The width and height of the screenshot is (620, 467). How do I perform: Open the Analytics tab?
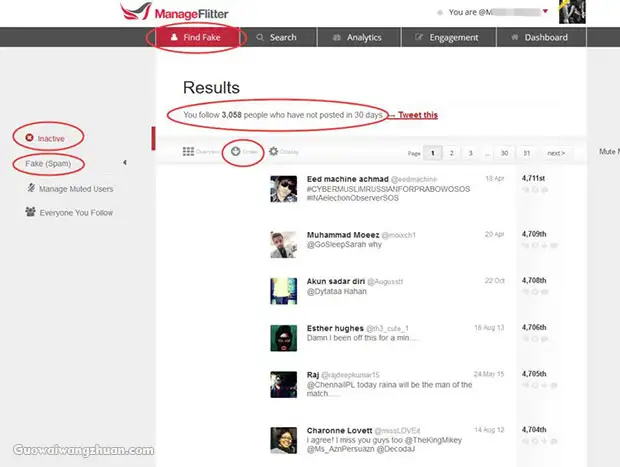[x=359, y=37]
